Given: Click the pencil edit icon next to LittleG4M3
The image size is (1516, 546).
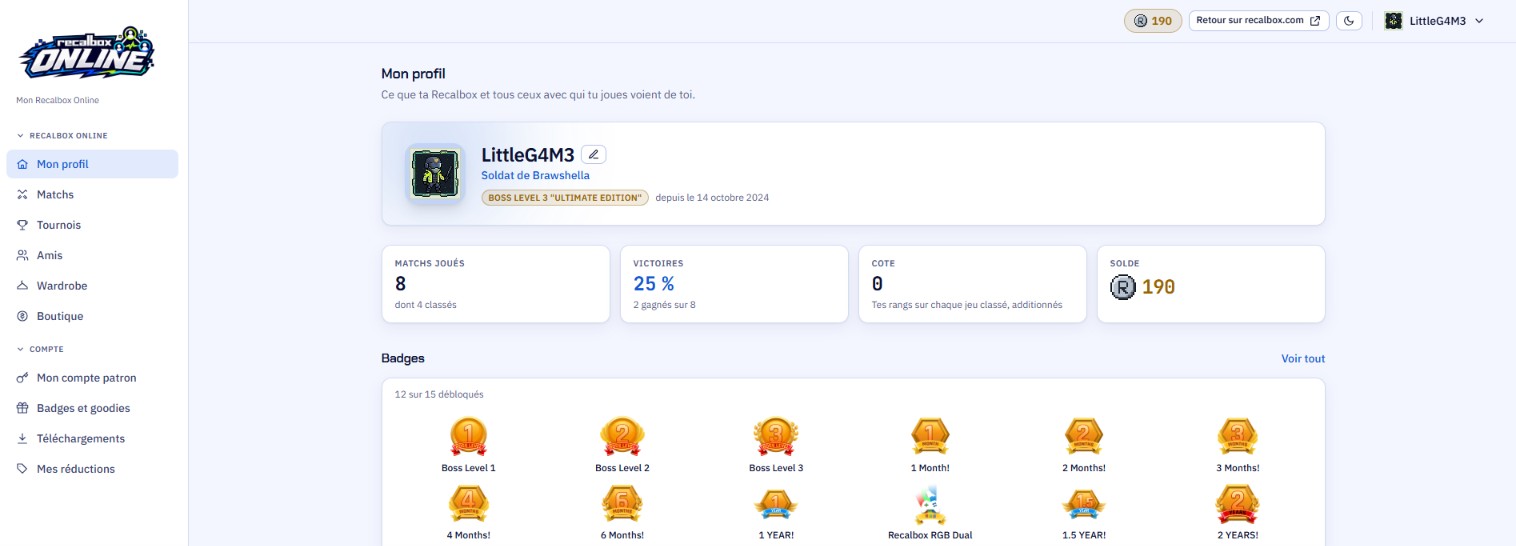Looking at the screenshot, I should 594,154.
